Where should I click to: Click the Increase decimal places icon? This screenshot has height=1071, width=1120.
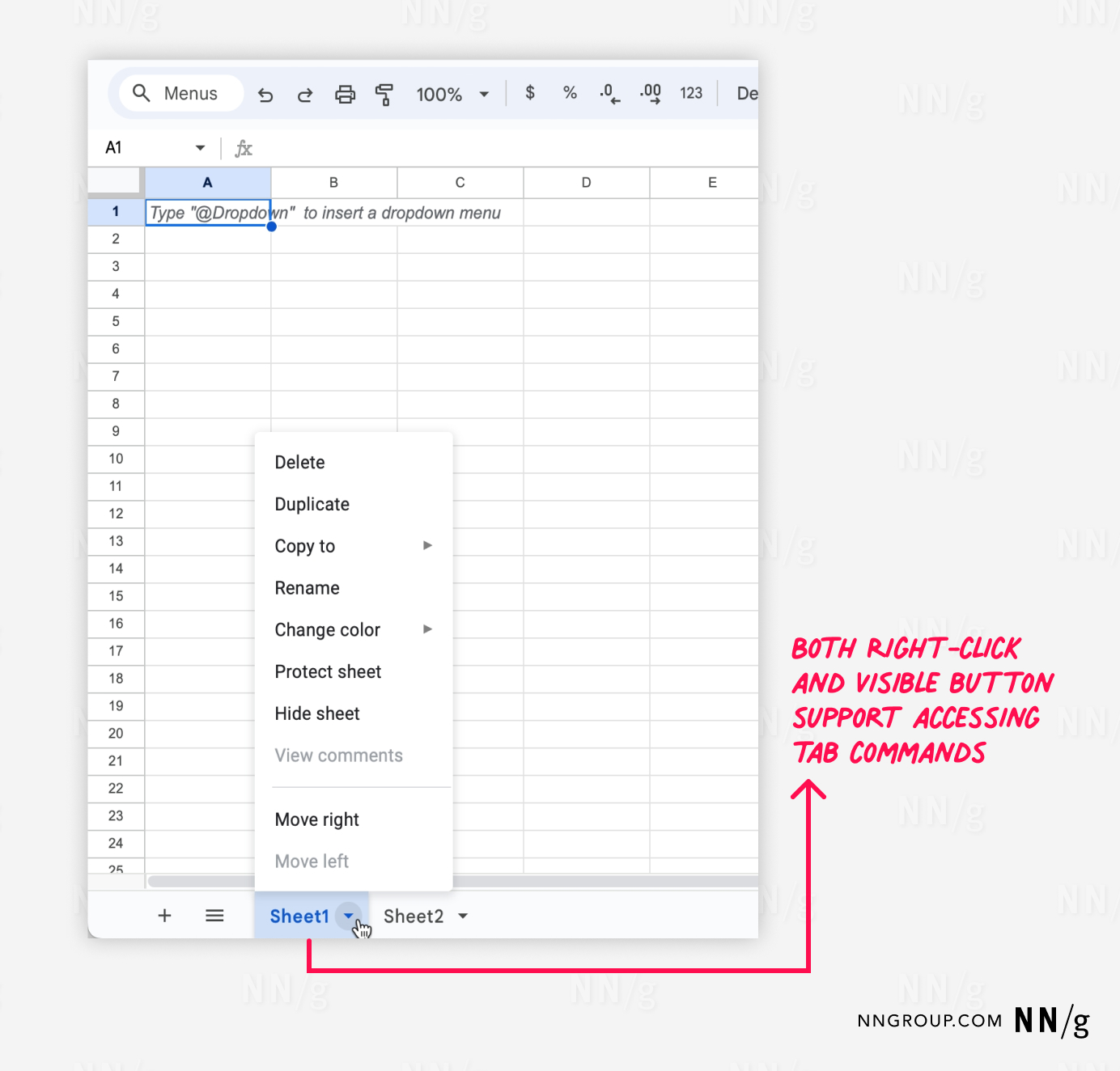(651, 94)
